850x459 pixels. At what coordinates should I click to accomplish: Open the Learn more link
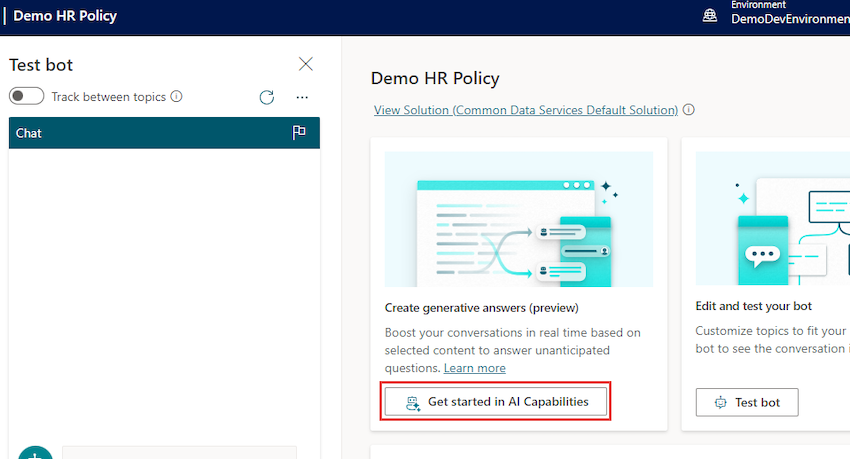pos(474,368)
